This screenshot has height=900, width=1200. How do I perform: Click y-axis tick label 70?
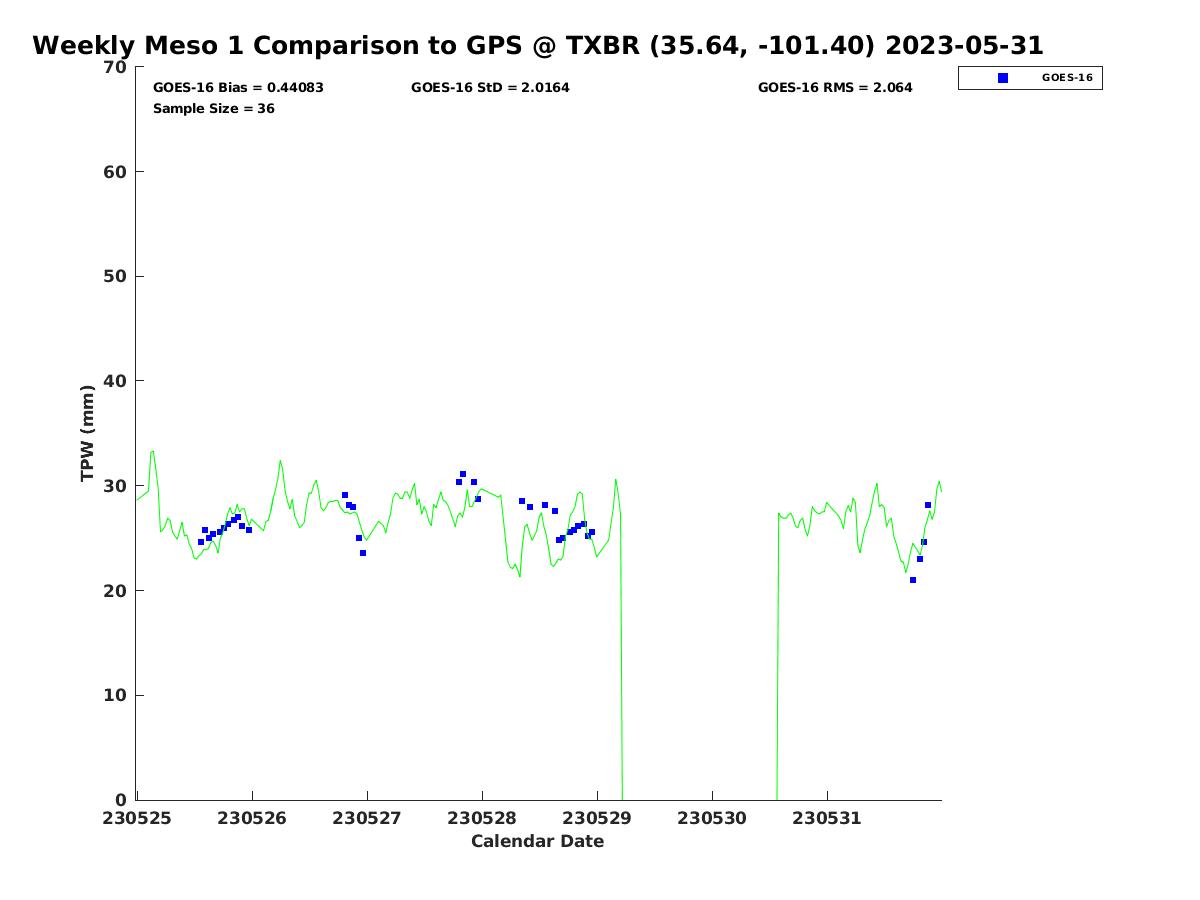(x=116, y=67)
